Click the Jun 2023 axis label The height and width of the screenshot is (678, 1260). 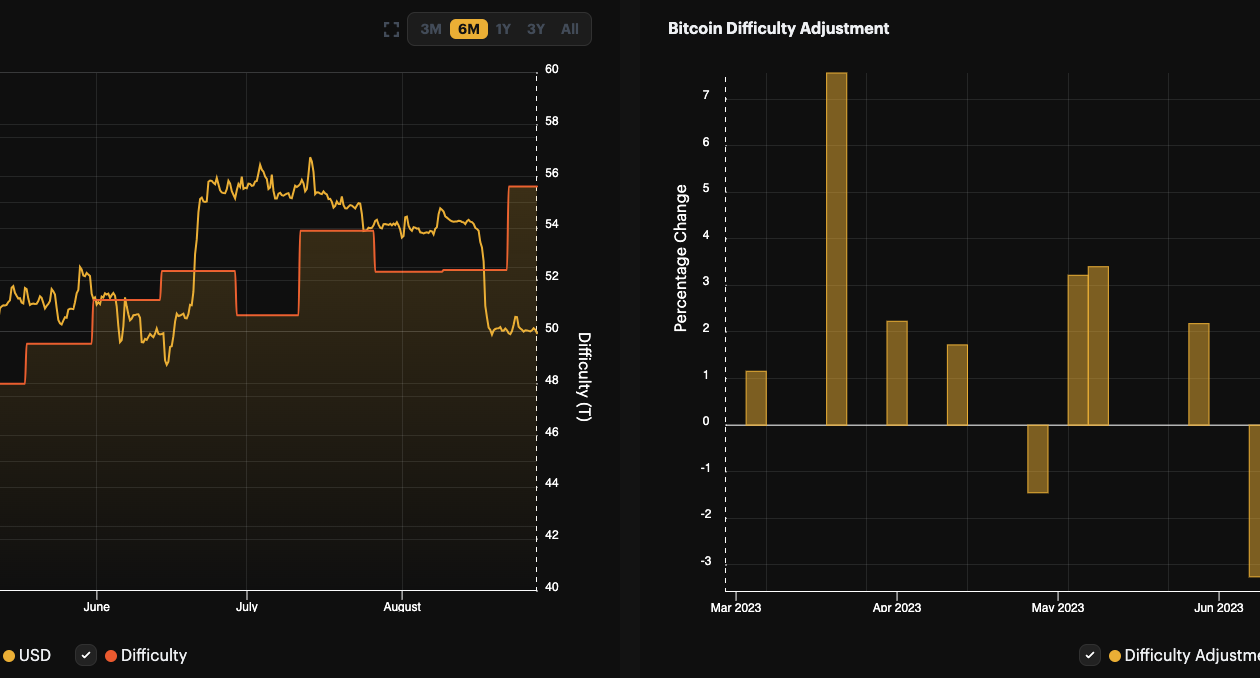pyautogui.click(x=1219, y=608)
